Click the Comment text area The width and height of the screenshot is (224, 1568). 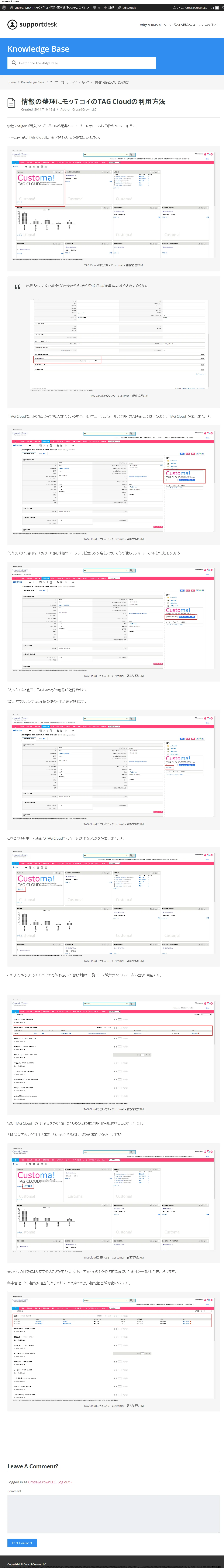tap(113, 1514)
